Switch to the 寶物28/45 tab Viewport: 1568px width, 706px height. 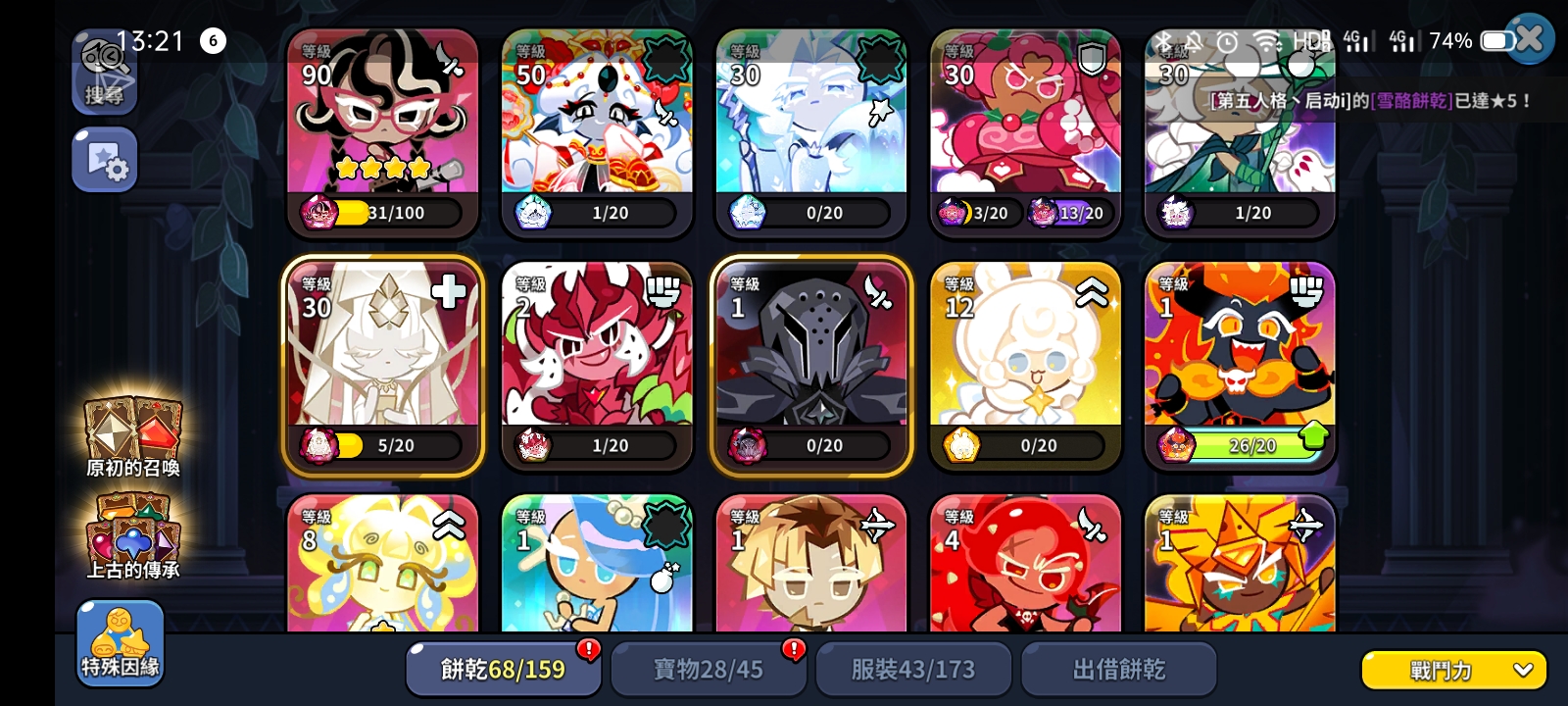coord(708,669)
